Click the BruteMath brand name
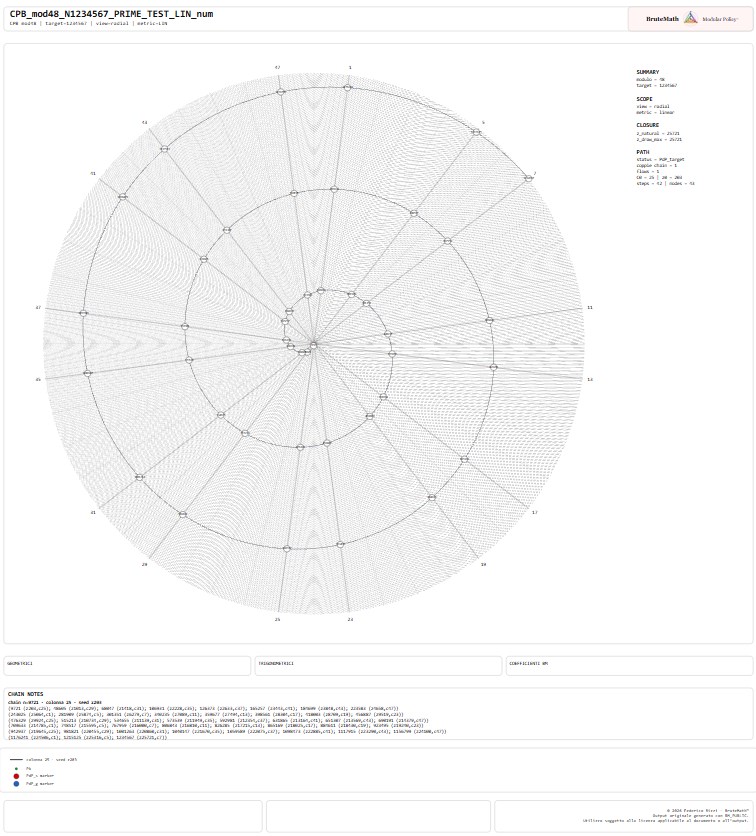Viewport: 756px width, 836px height. [x=662, y=19]
